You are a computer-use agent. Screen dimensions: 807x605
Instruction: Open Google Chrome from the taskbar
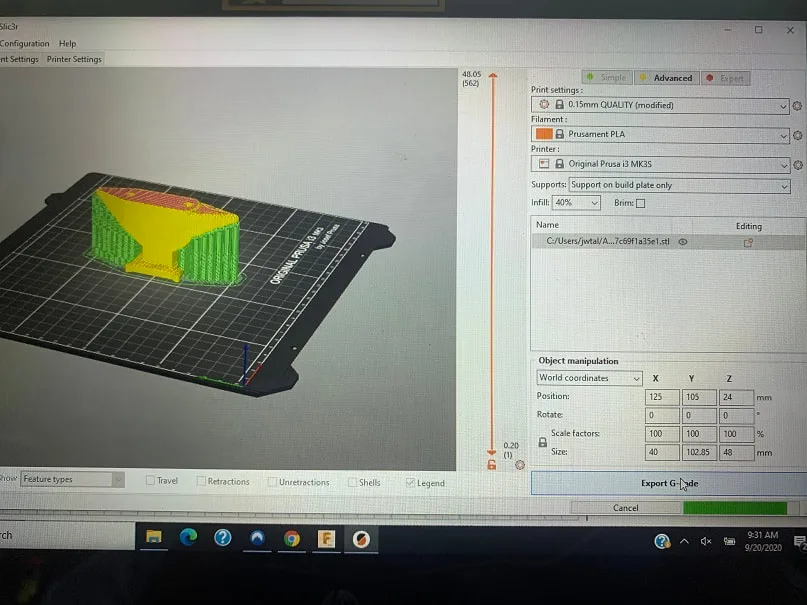point(292,539)
